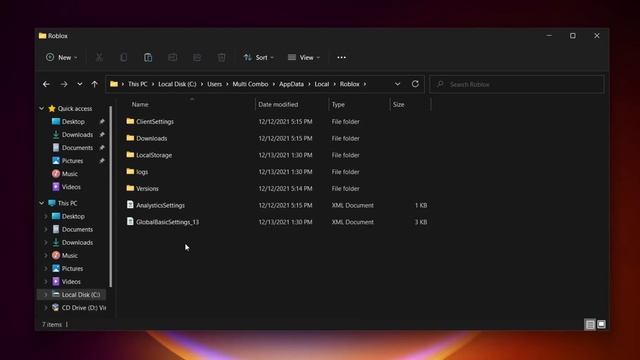The height and width of the screenshot is (360, 640).
Task: Open Videos under Quick access
Action: [71, 187]
